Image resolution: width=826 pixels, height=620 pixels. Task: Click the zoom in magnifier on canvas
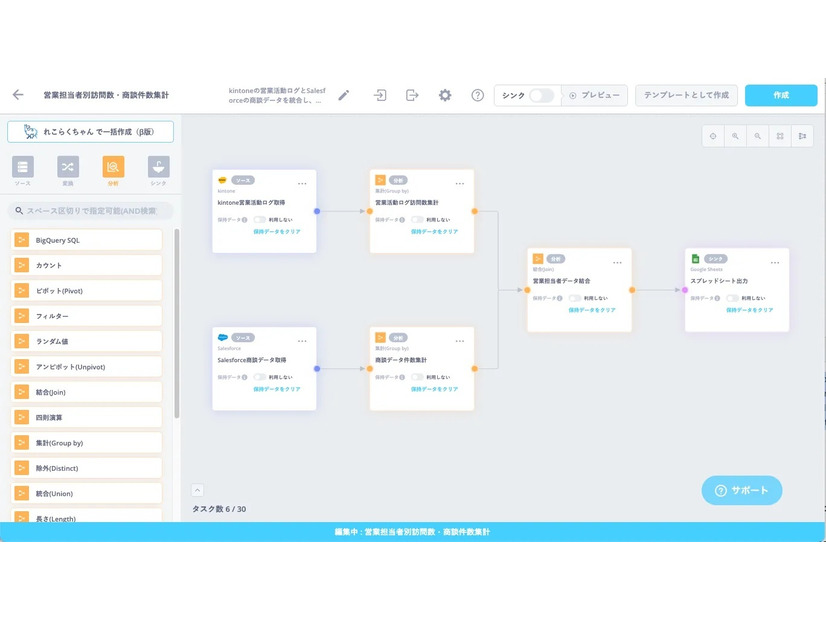coord(736,136)
